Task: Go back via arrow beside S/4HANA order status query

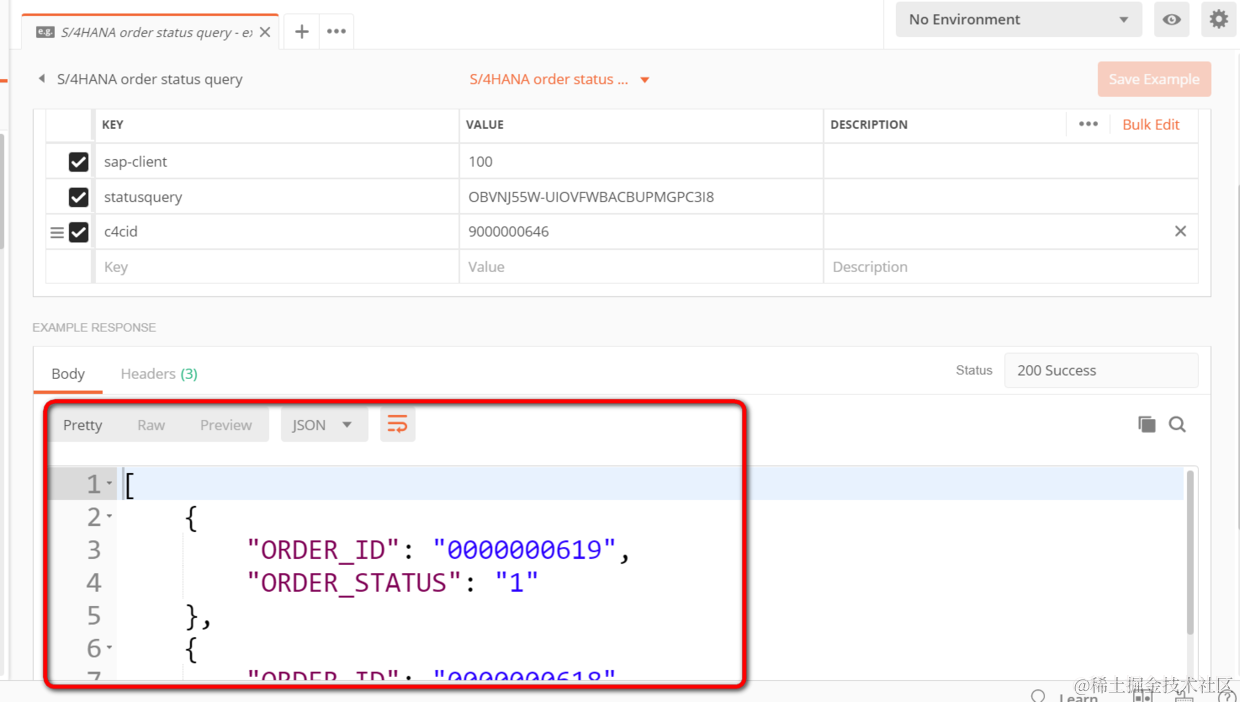Action: (42, 79)
